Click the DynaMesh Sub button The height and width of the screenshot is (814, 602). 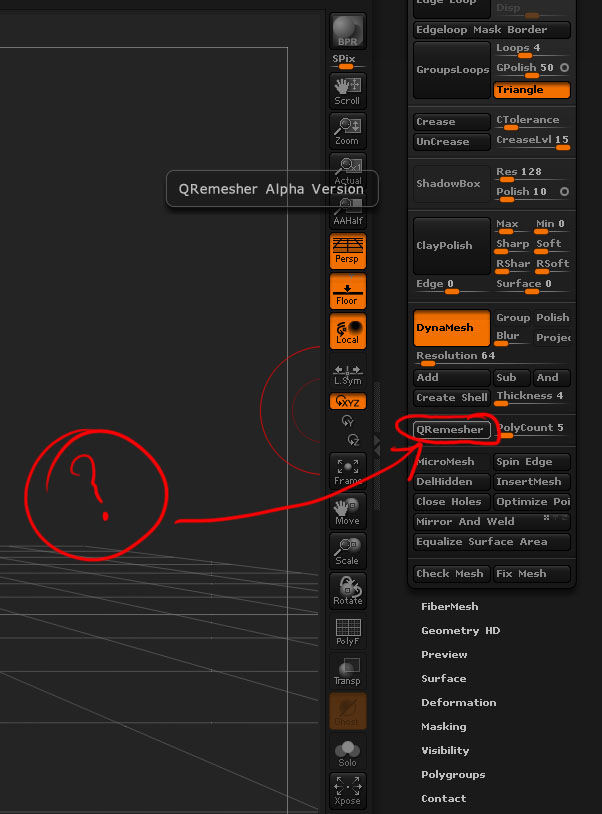pos(512,377)
